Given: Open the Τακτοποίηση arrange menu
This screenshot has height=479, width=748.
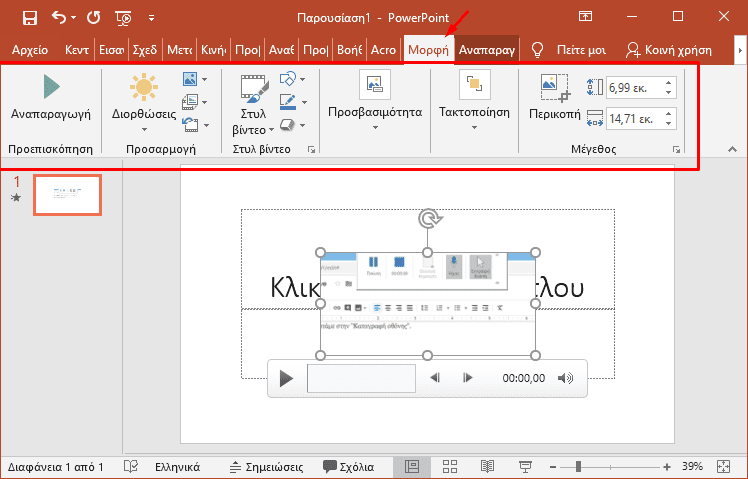Looking at the screenshot, I should (474, 100).
